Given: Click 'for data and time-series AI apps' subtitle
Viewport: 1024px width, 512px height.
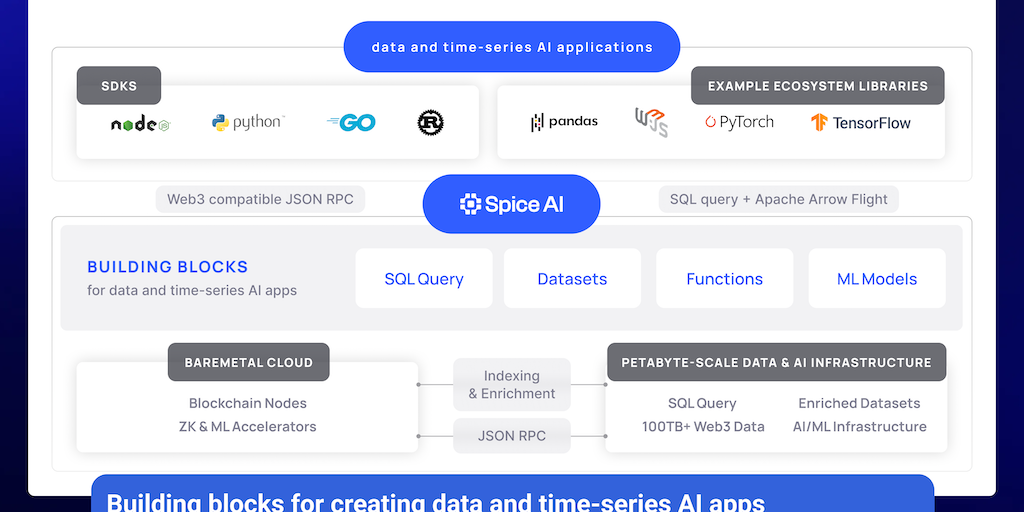Looking at the screenshot, I should coord(192,291).
